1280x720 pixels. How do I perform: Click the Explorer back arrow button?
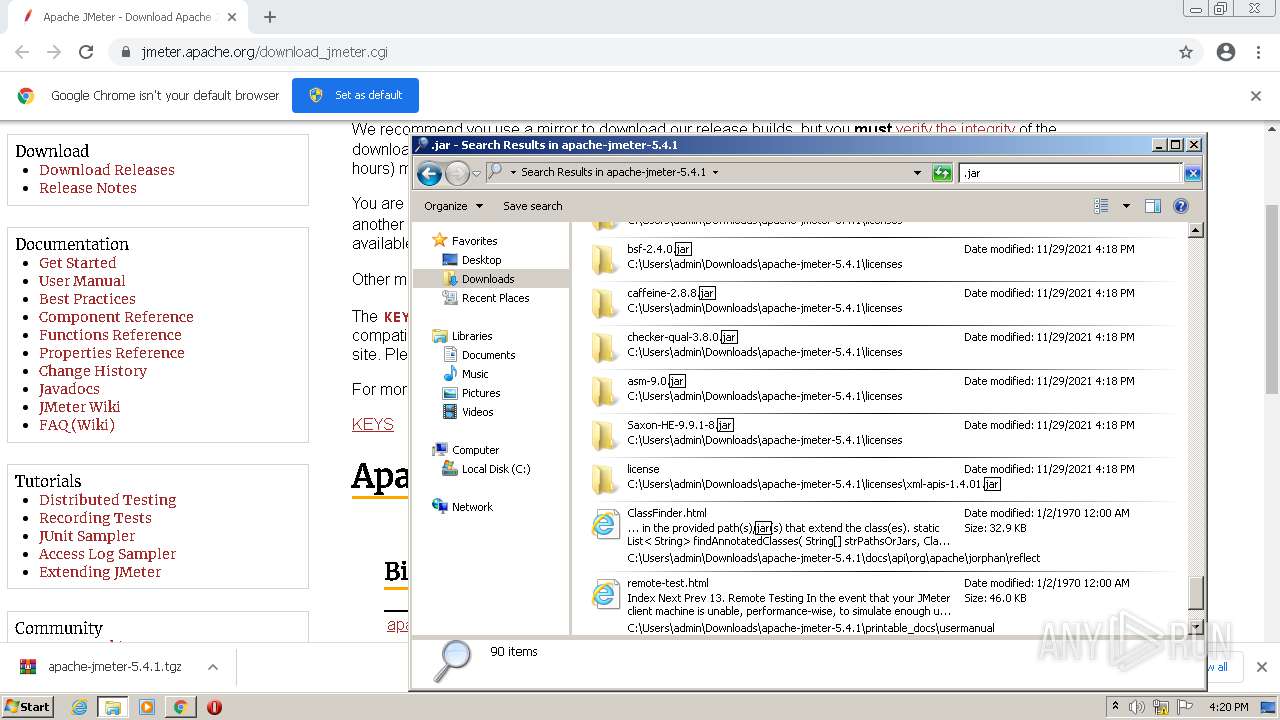click(x=429, y=173)
